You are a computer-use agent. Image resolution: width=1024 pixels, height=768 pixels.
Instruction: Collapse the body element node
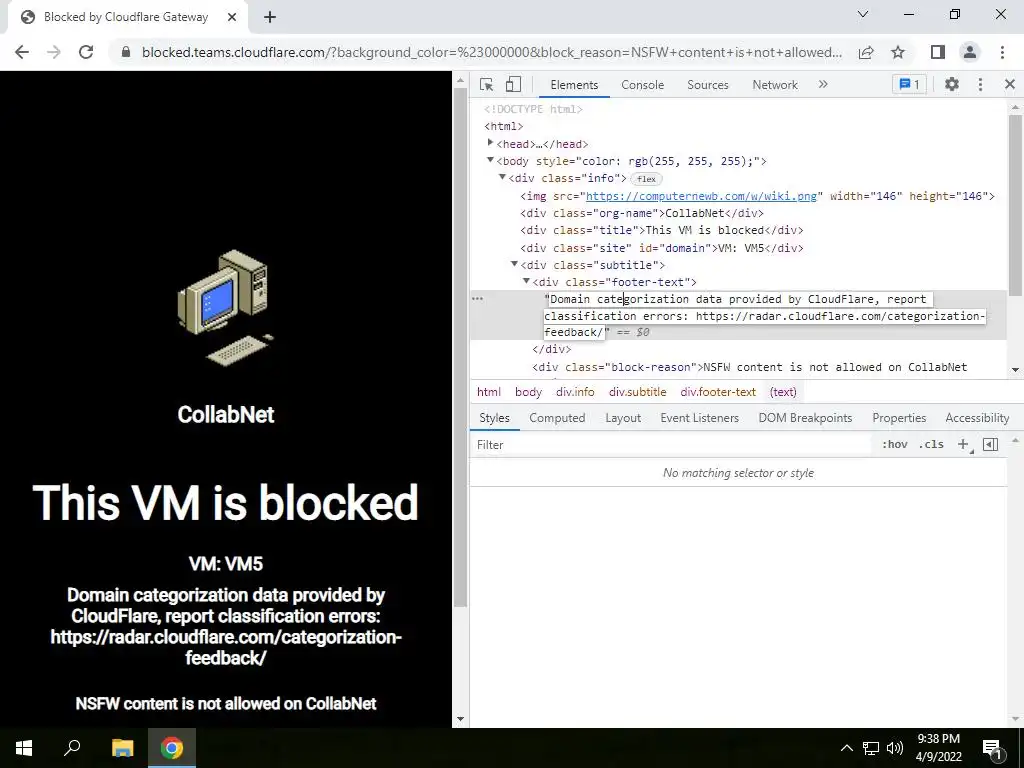[490, 160]
